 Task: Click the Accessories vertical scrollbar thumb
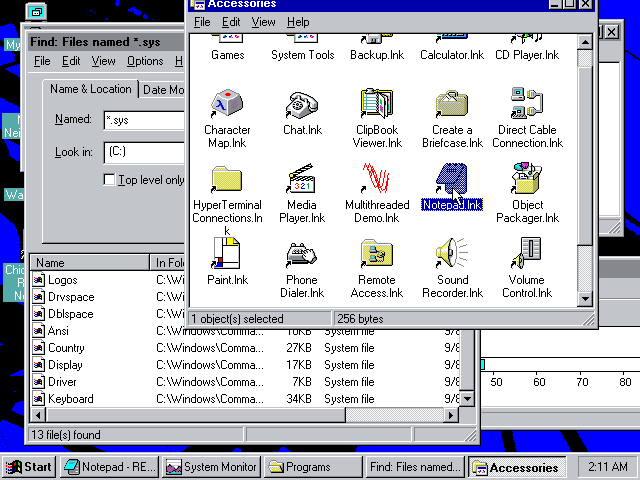click(x=585, y=156)
